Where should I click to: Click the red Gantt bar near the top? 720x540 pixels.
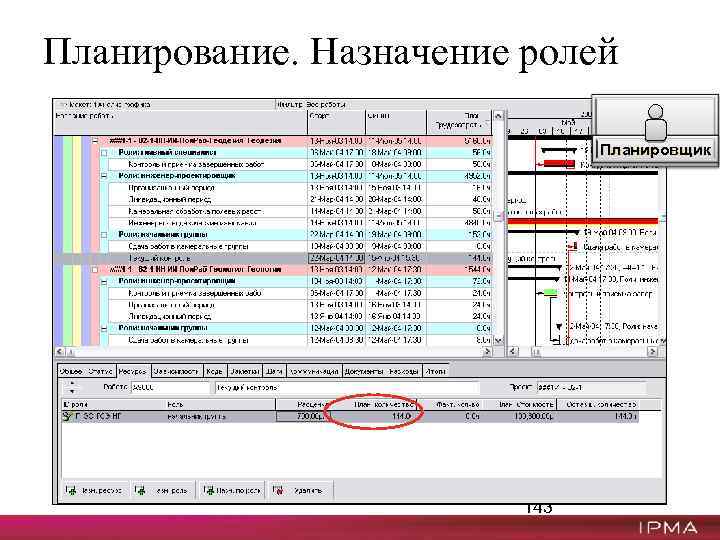point(559,163)
